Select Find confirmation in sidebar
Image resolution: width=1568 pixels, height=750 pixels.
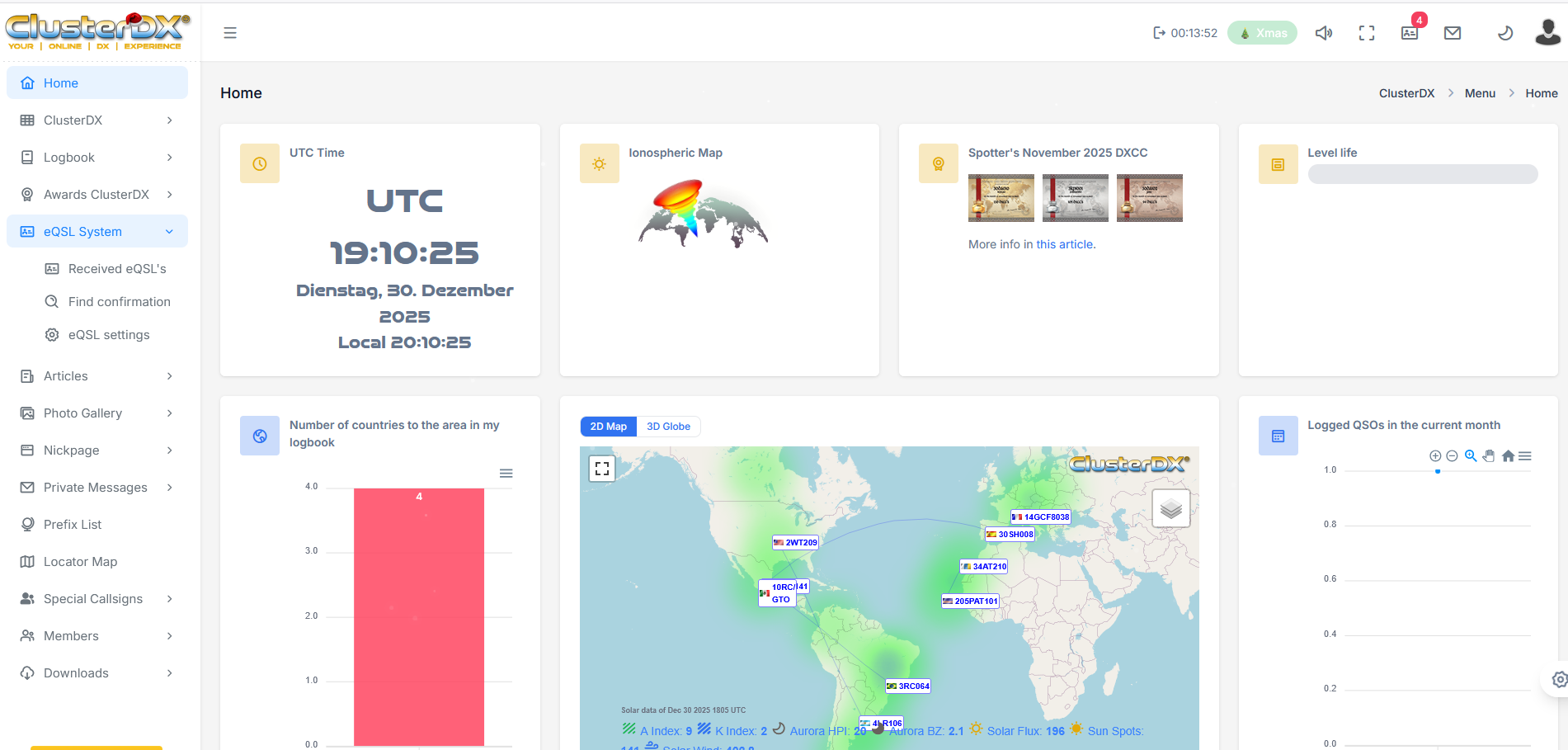click(x=119, y=302)
